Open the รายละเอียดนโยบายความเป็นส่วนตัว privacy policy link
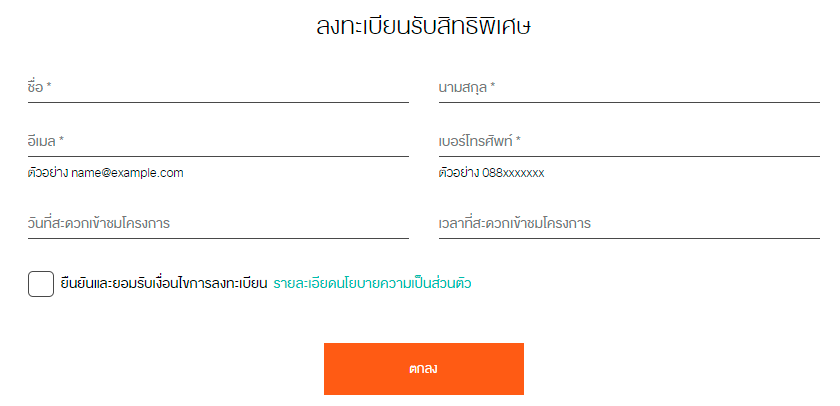This screenshot has width=840, height=406. click(x=372, y=283)
